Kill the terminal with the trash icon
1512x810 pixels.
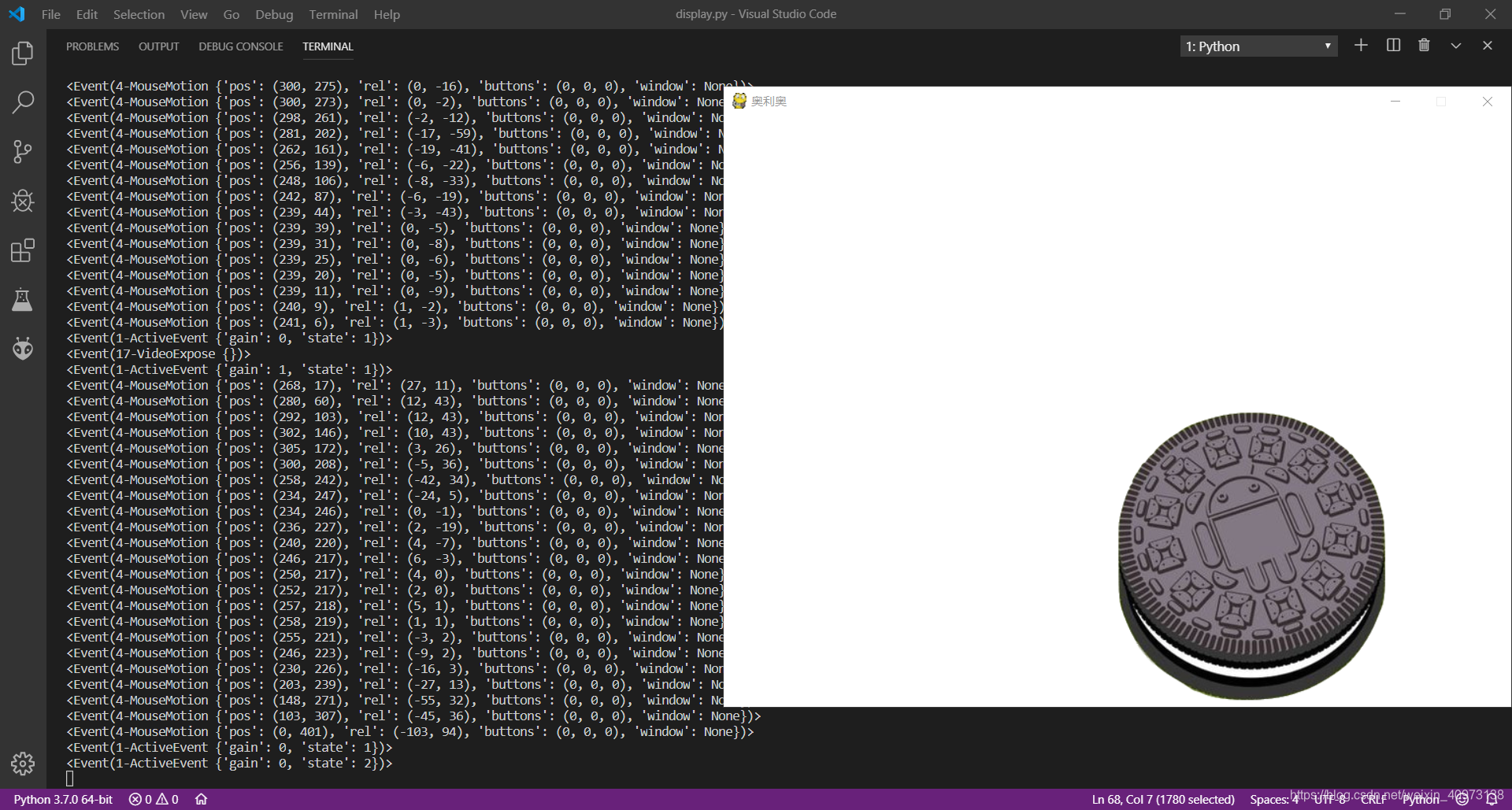point(1424,46)
